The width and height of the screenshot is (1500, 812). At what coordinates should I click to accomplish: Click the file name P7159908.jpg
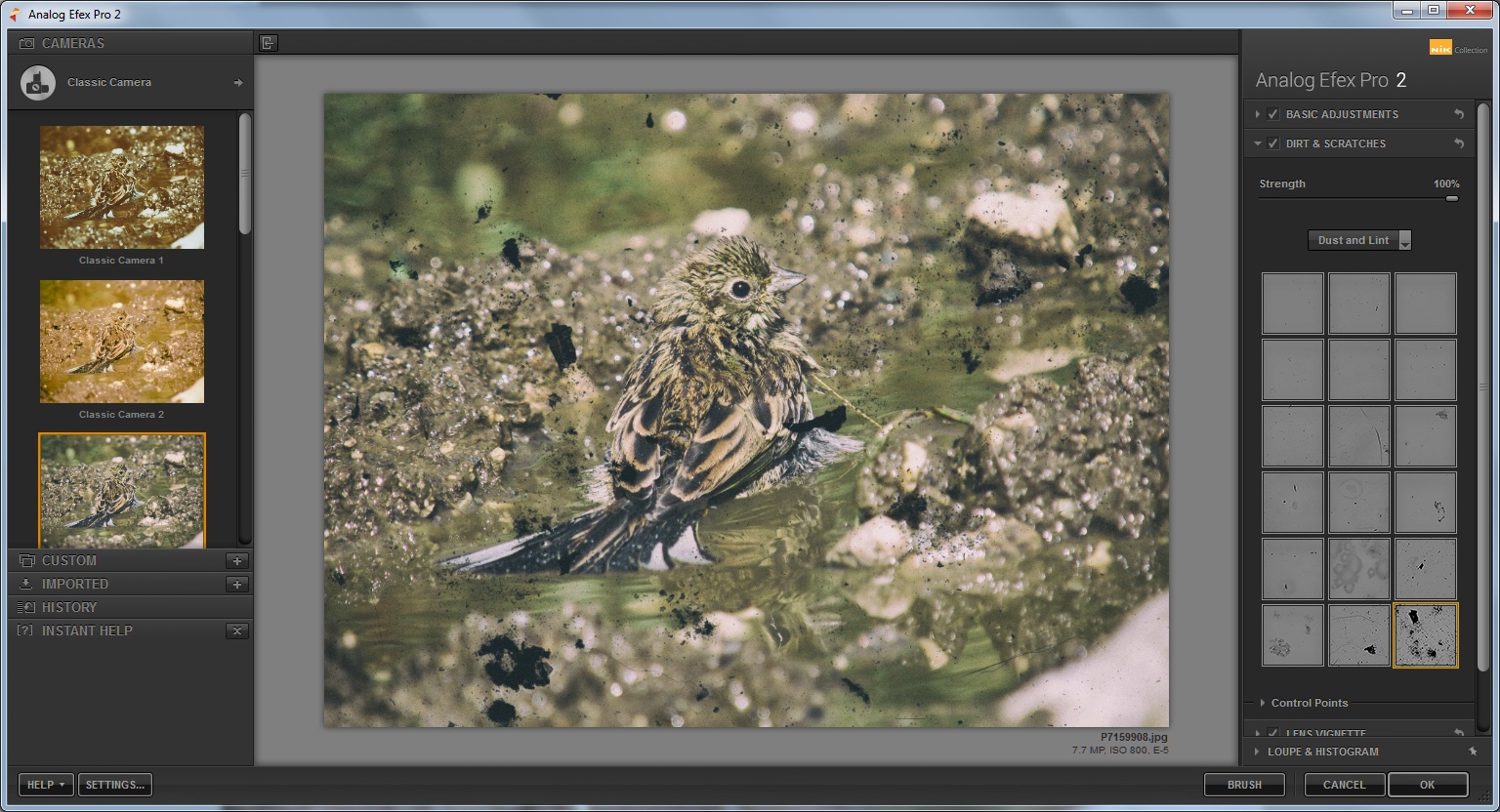pyautogui.click(x=1134, y=738)
